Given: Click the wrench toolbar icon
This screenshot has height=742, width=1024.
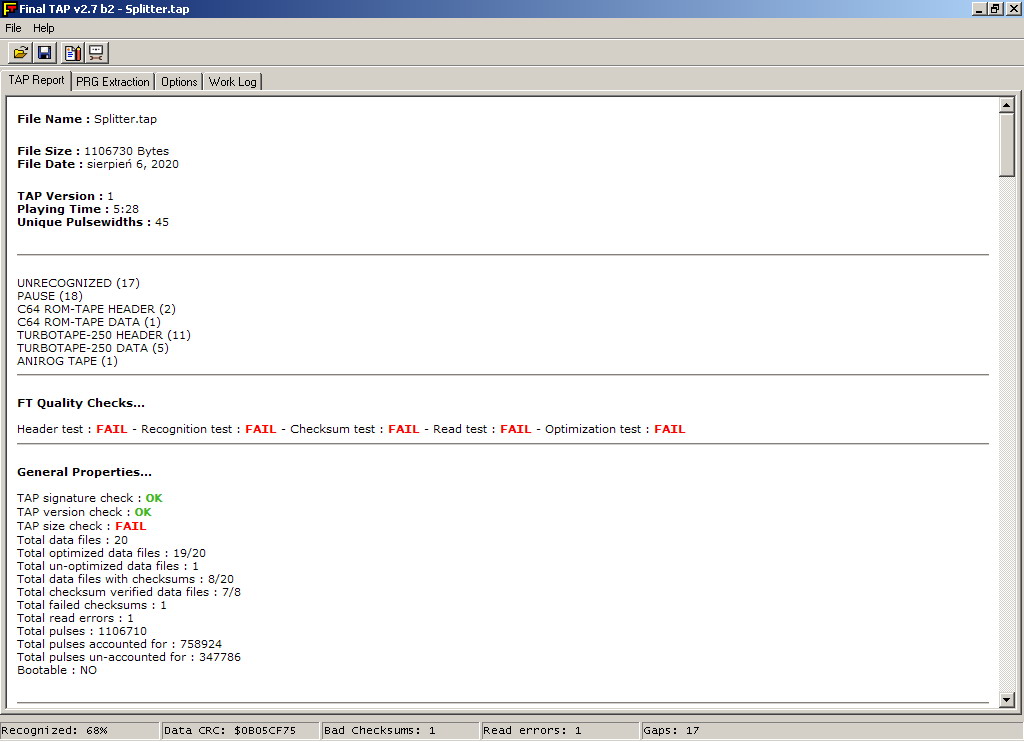Looking at the screenshot, I should [97, 52].
